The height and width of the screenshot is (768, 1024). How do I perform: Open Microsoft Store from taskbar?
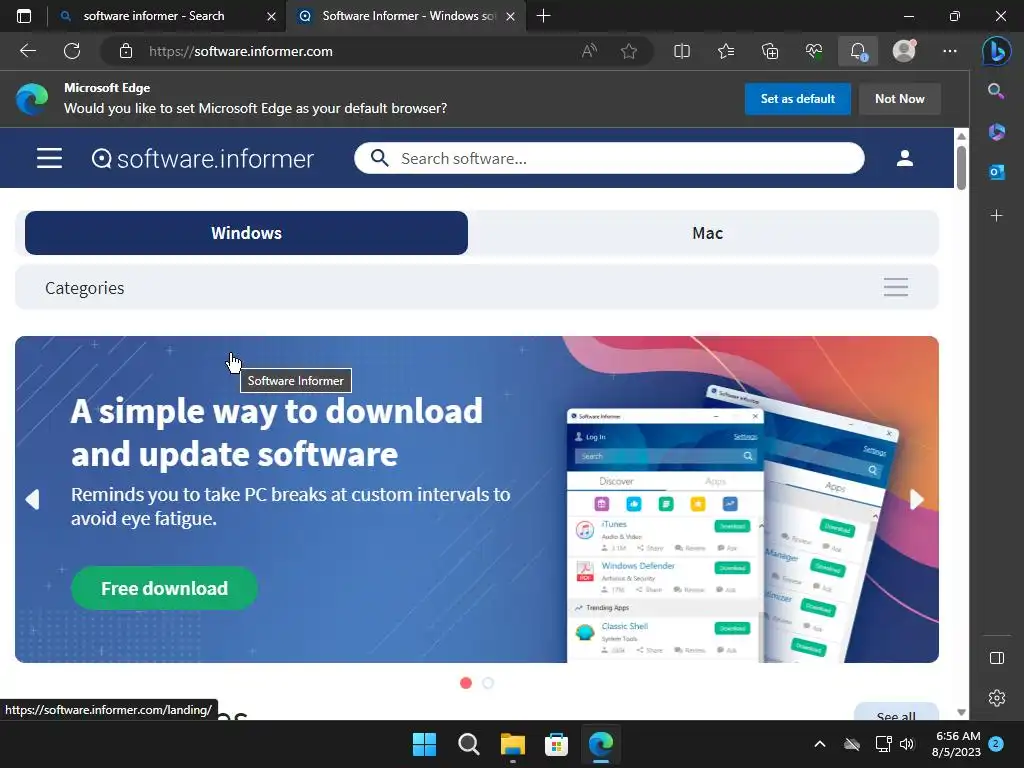[x=556, y=744]
